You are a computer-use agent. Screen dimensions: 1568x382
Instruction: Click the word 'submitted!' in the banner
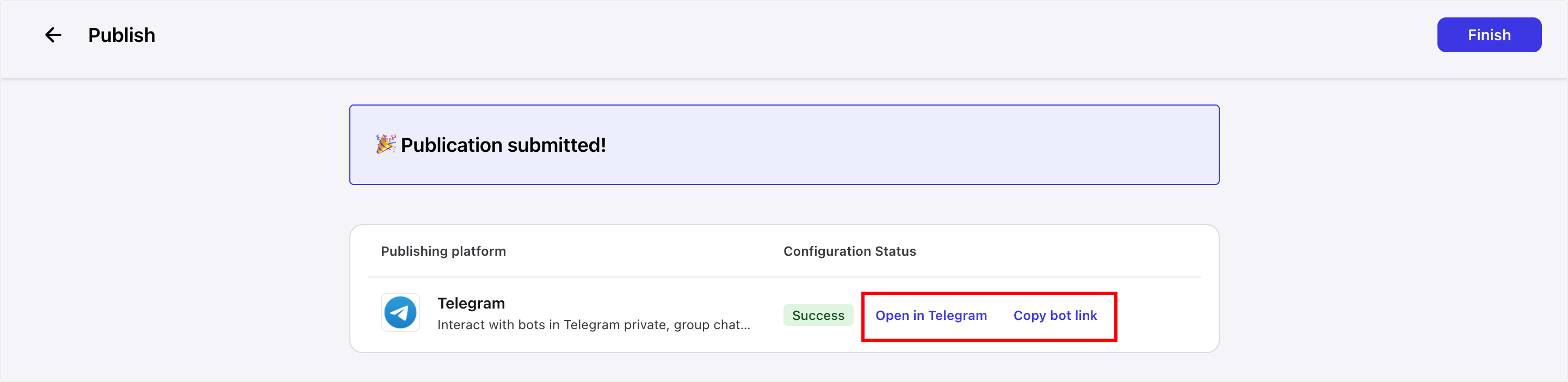tap(557, 145)
